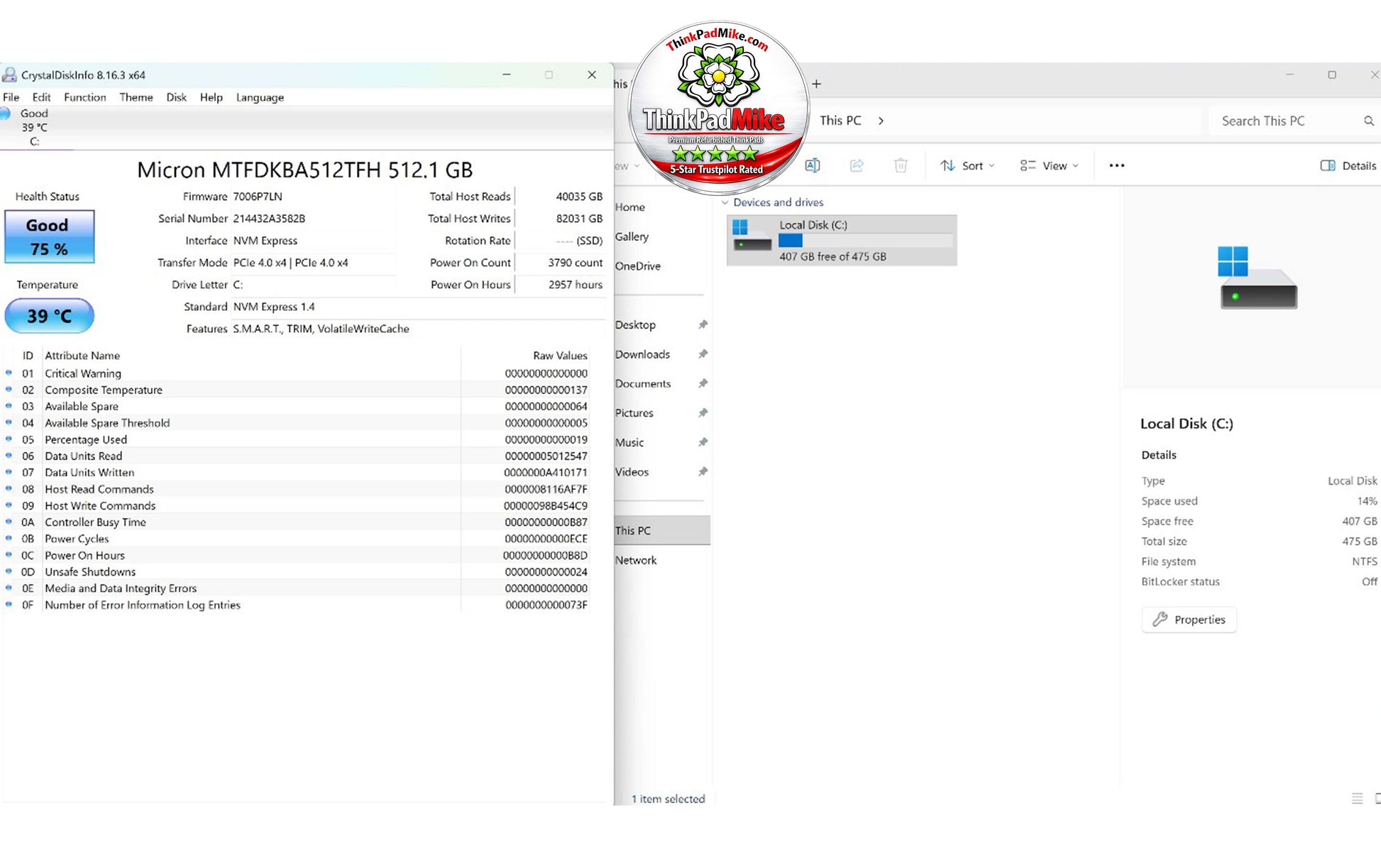Expand the chevron after This PC breadcrumb
The height and width of the screenshot is (868, 1381).
click(881, 121)
